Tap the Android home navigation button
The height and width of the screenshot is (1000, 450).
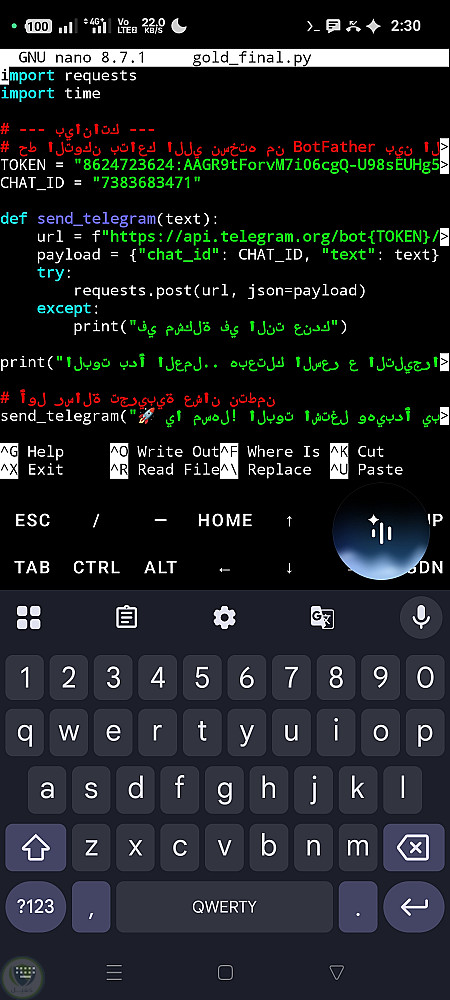[x=225, y=972]
